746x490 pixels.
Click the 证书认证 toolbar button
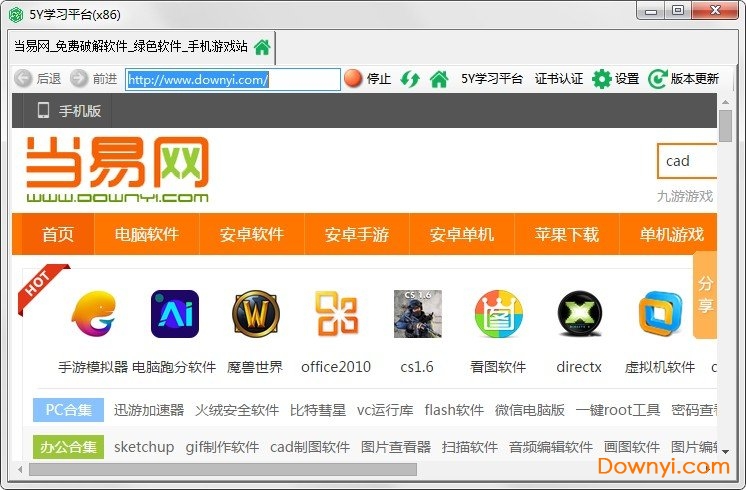point(559,78)
